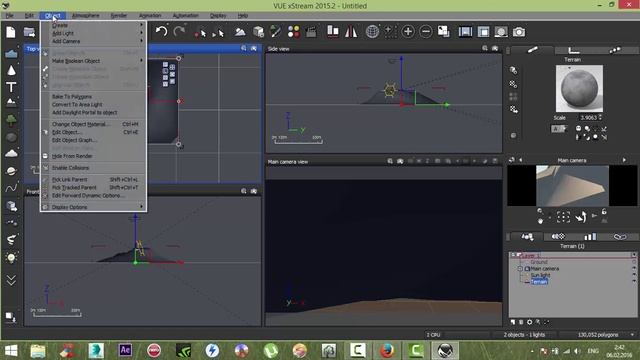
Task: Open After Effects from the taskbar
Action: coord(125,350)
